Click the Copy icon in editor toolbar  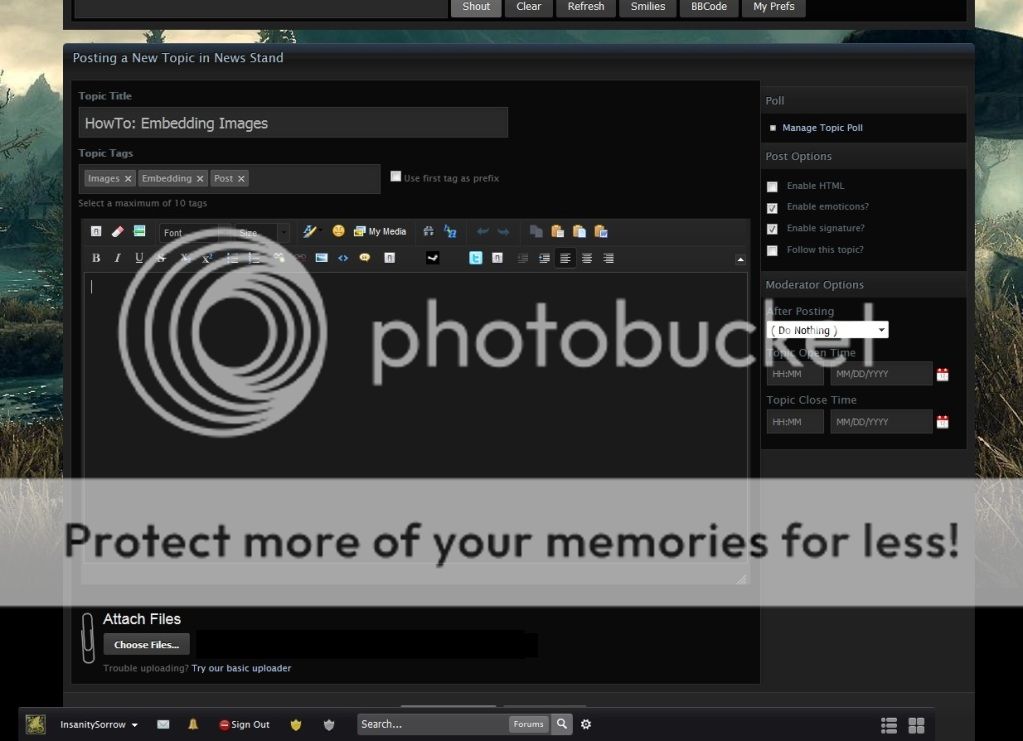(x=536, y=232)
